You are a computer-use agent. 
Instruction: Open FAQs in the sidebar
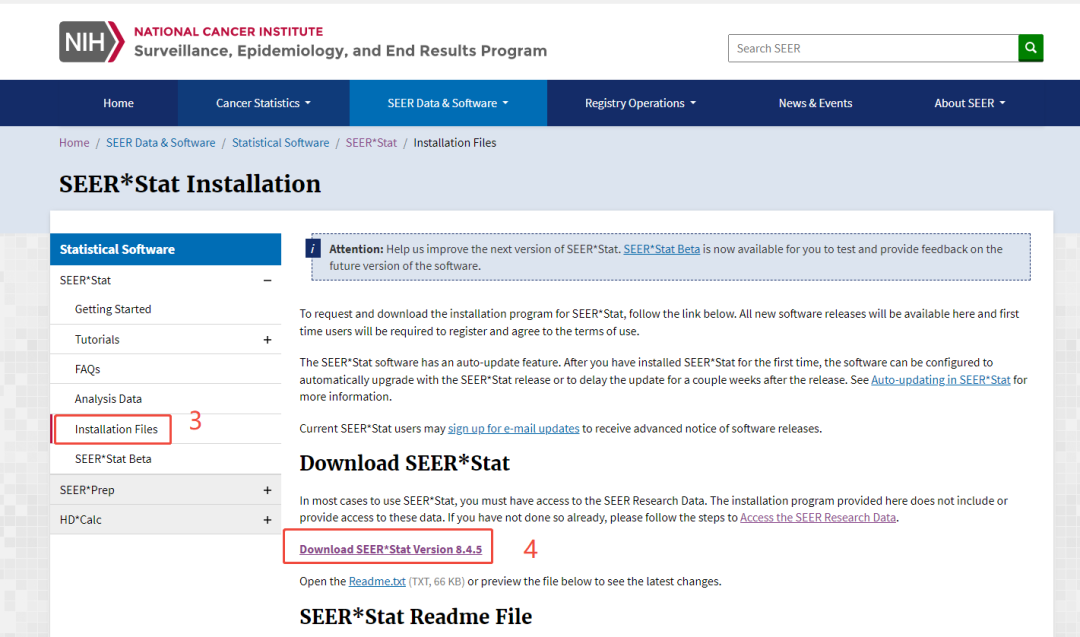pyautogui.click(x=87, y=369)
